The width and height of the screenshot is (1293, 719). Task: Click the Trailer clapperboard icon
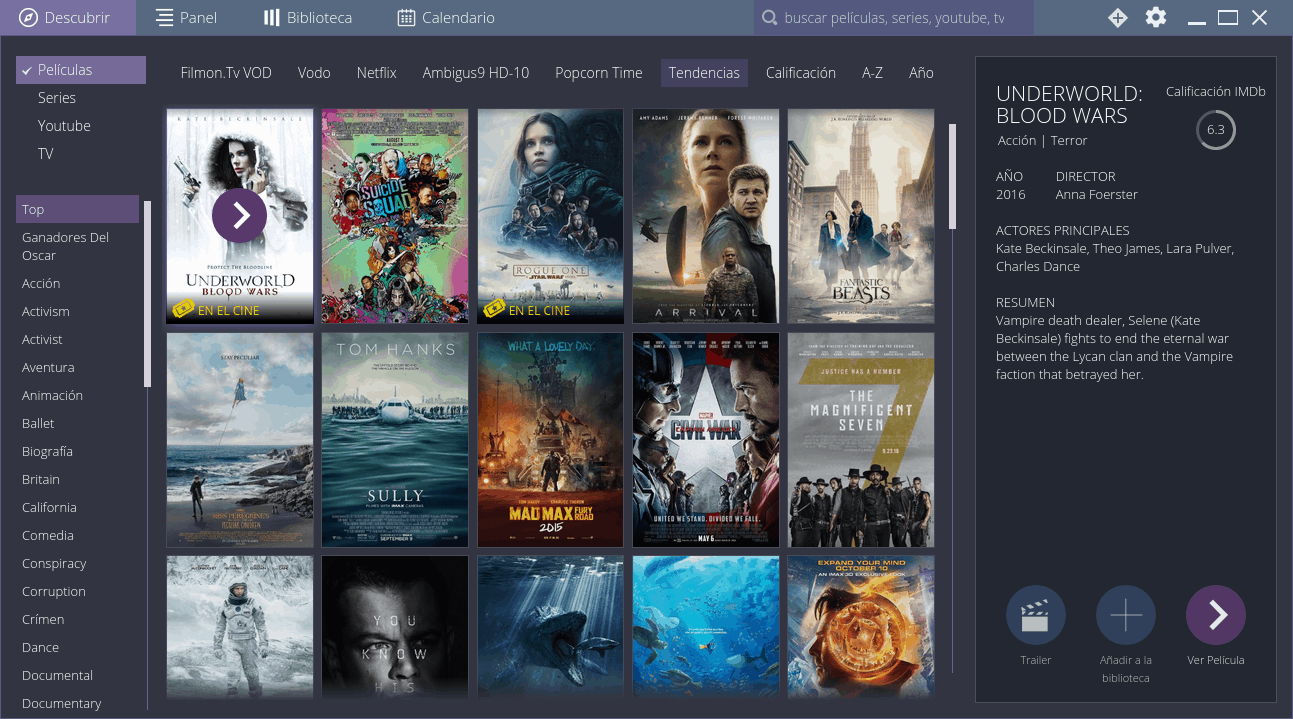(1035, 615)
